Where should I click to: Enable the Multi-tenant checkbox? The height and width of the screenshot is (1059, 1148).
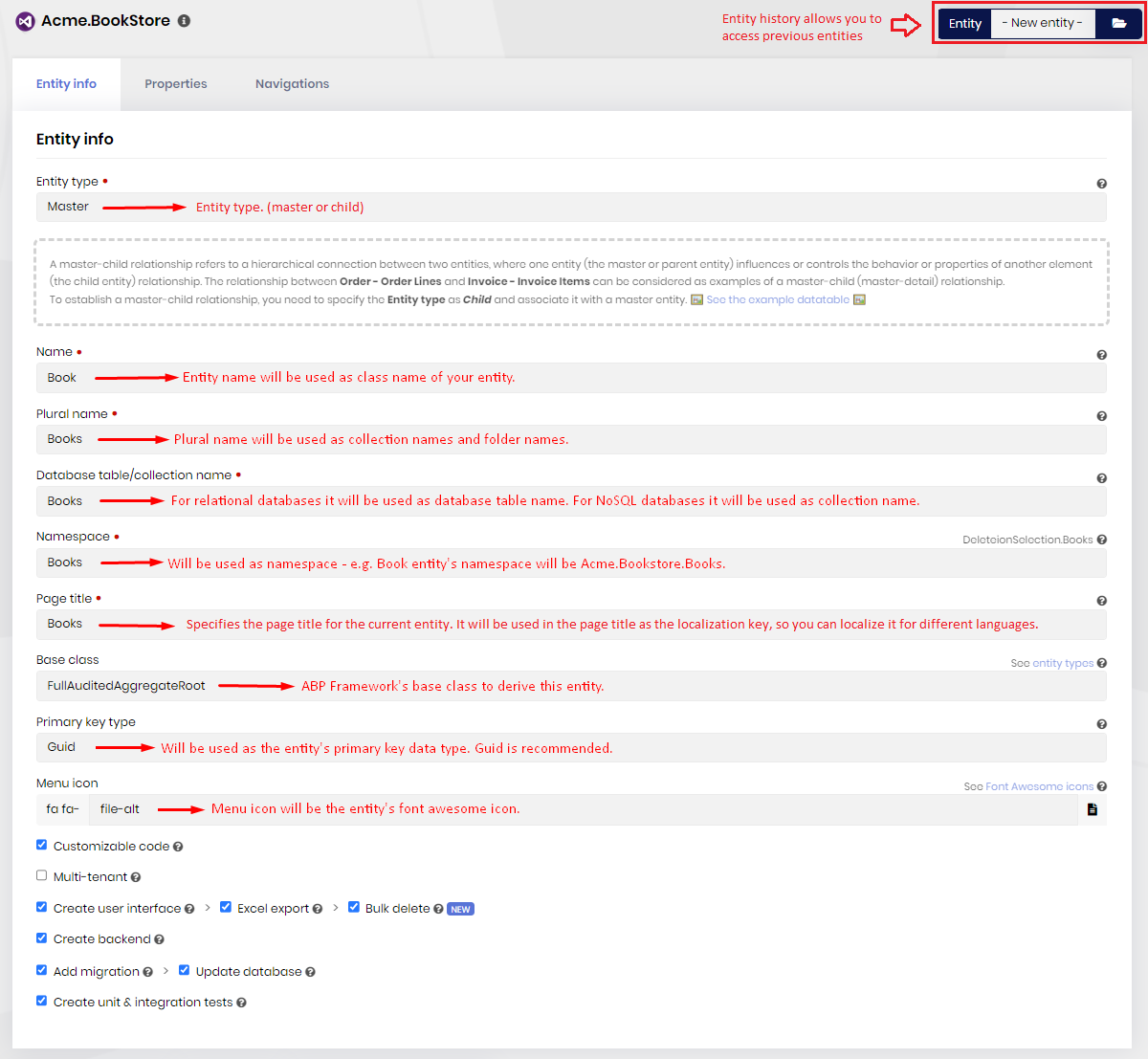(41, 875)
